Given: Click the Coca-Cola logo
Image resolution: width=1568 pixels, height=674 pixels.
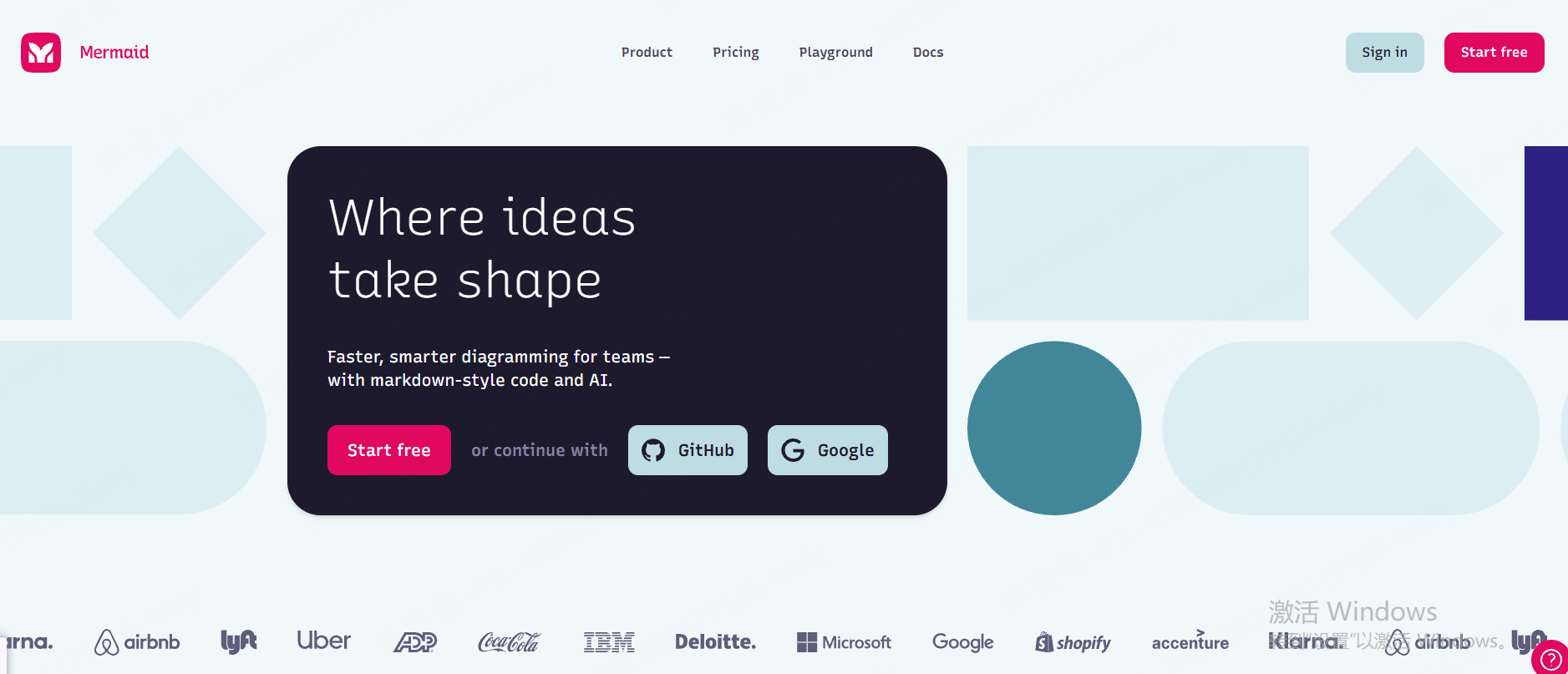Looking at the screenshot, I should [509, 642].
